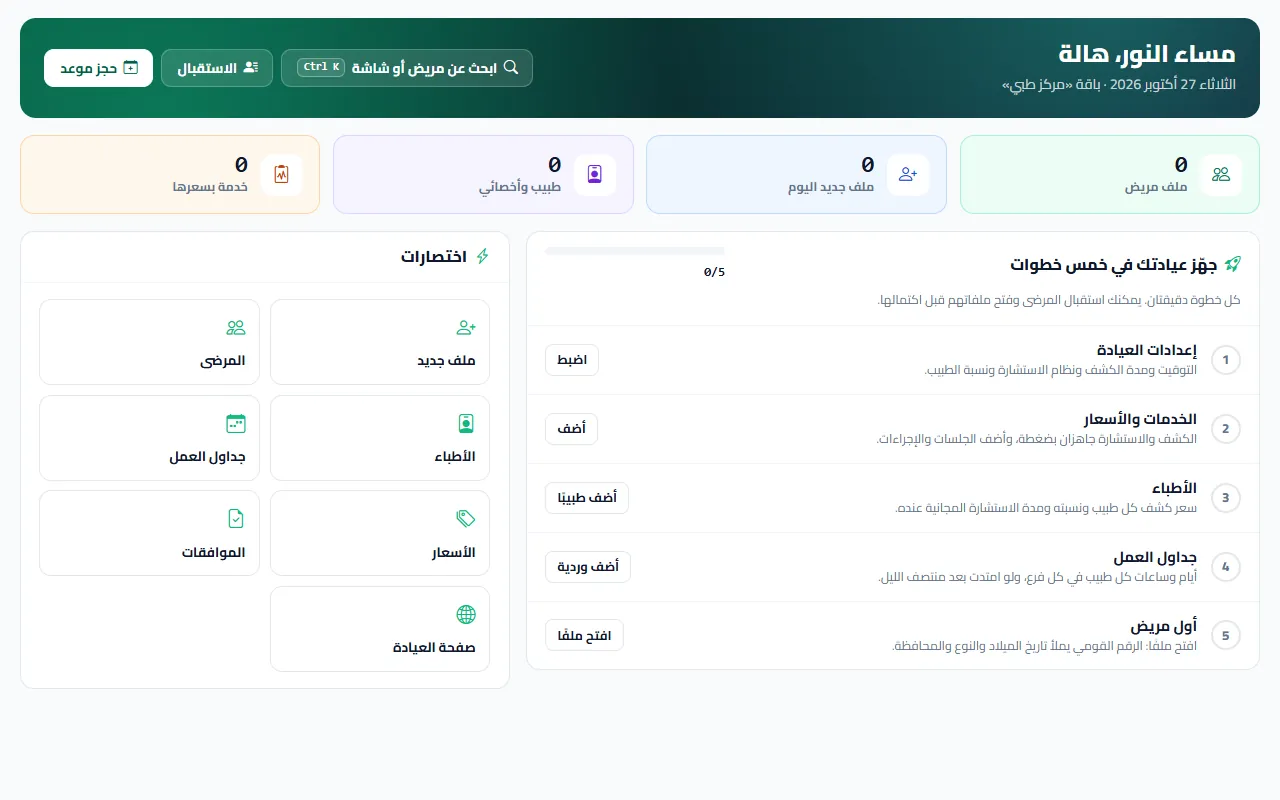Click the patients group icon on ملف مريض card
Viewport: 1280px width, 800px height.
click(x=1221, y=174)
